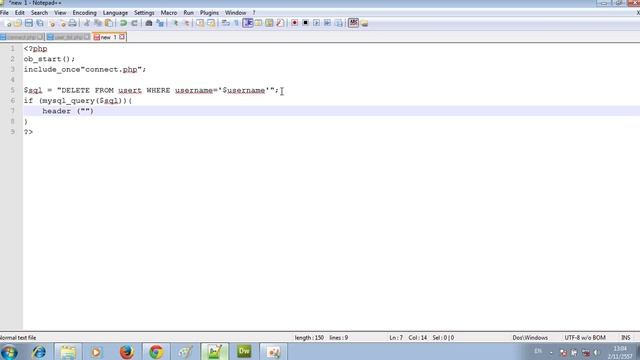This screenshot has height=360, width=640.
Task: Click the macro Playback icon
Action: click(316, 23)
